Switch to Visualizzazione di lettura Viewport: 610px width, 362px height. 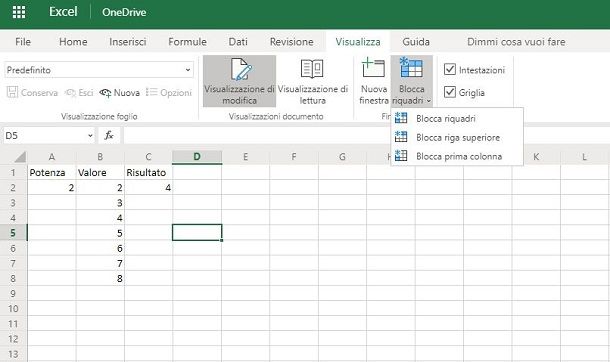[x=312, y=82]
